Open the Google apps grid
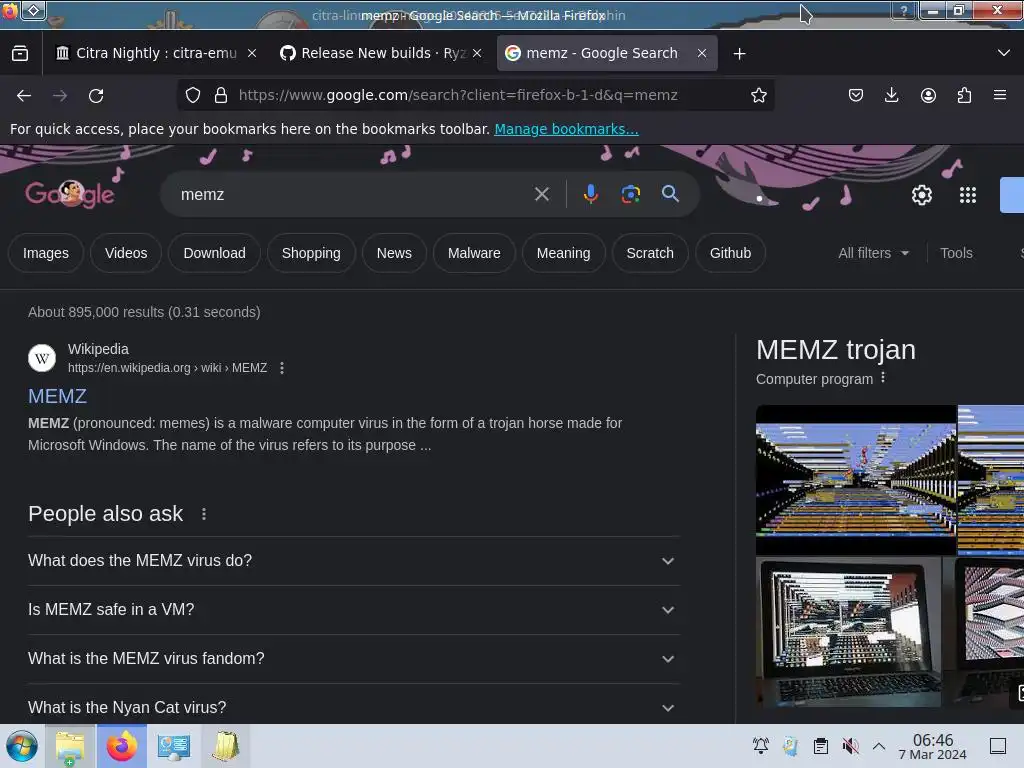 coord(968,195)
